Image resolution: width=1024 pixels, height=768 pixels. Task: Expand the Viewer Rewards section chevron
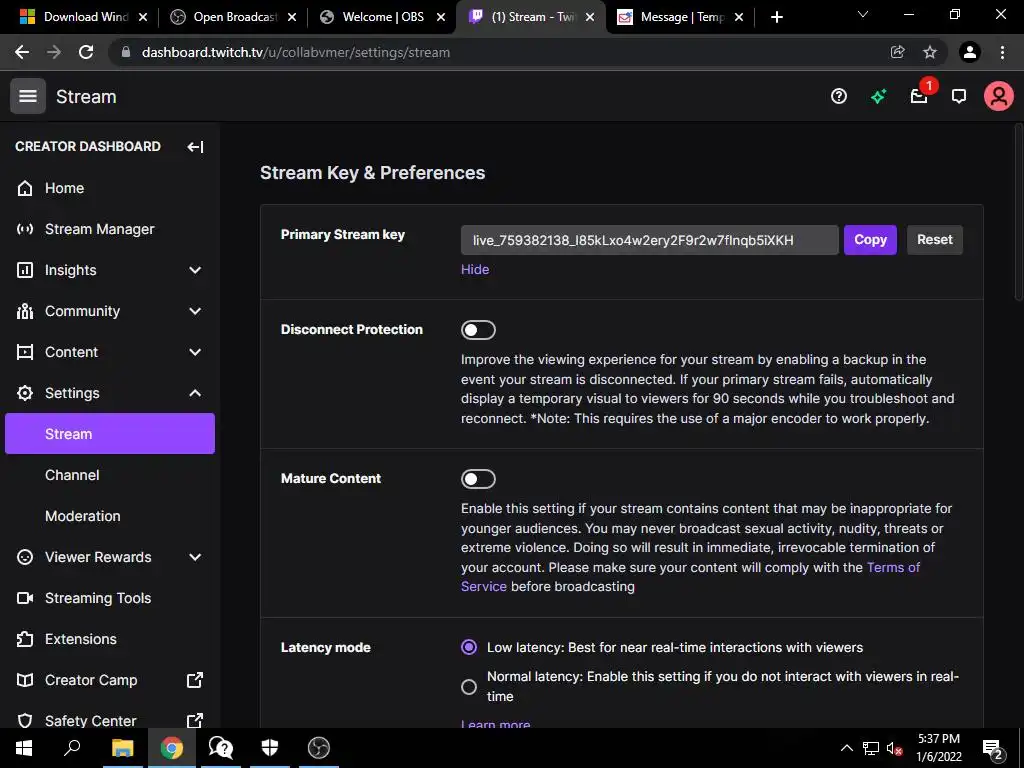coord(195,557)
